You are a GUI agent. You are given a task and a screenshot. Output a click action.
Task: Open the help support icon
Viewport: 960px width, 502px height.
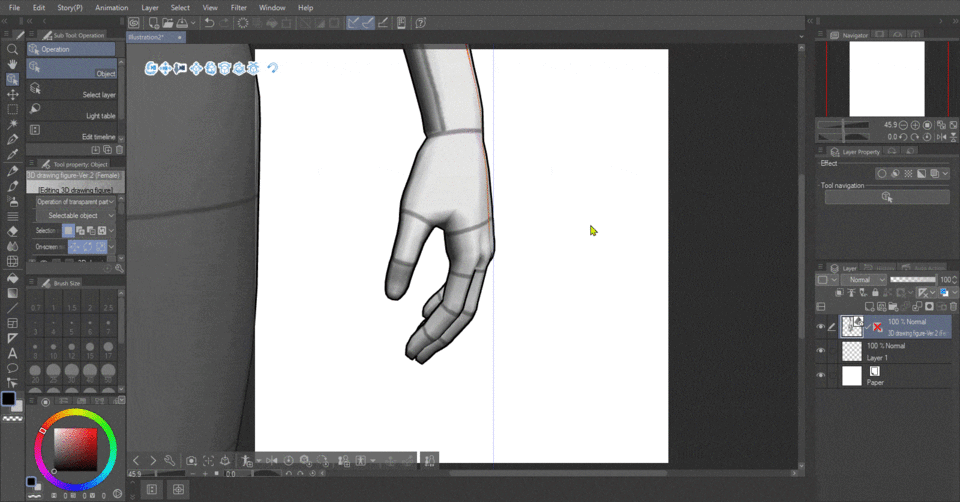coord(421,23)
